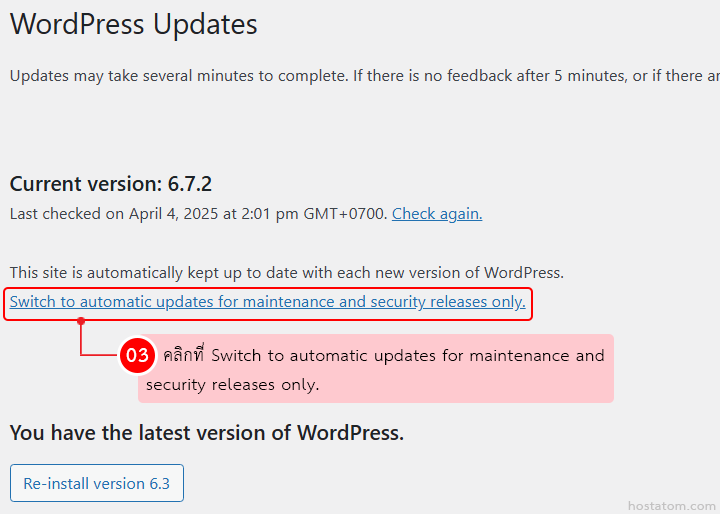Click the red connector dot under the link
Viewport: 720px width, 514px height.
[81, 321]
